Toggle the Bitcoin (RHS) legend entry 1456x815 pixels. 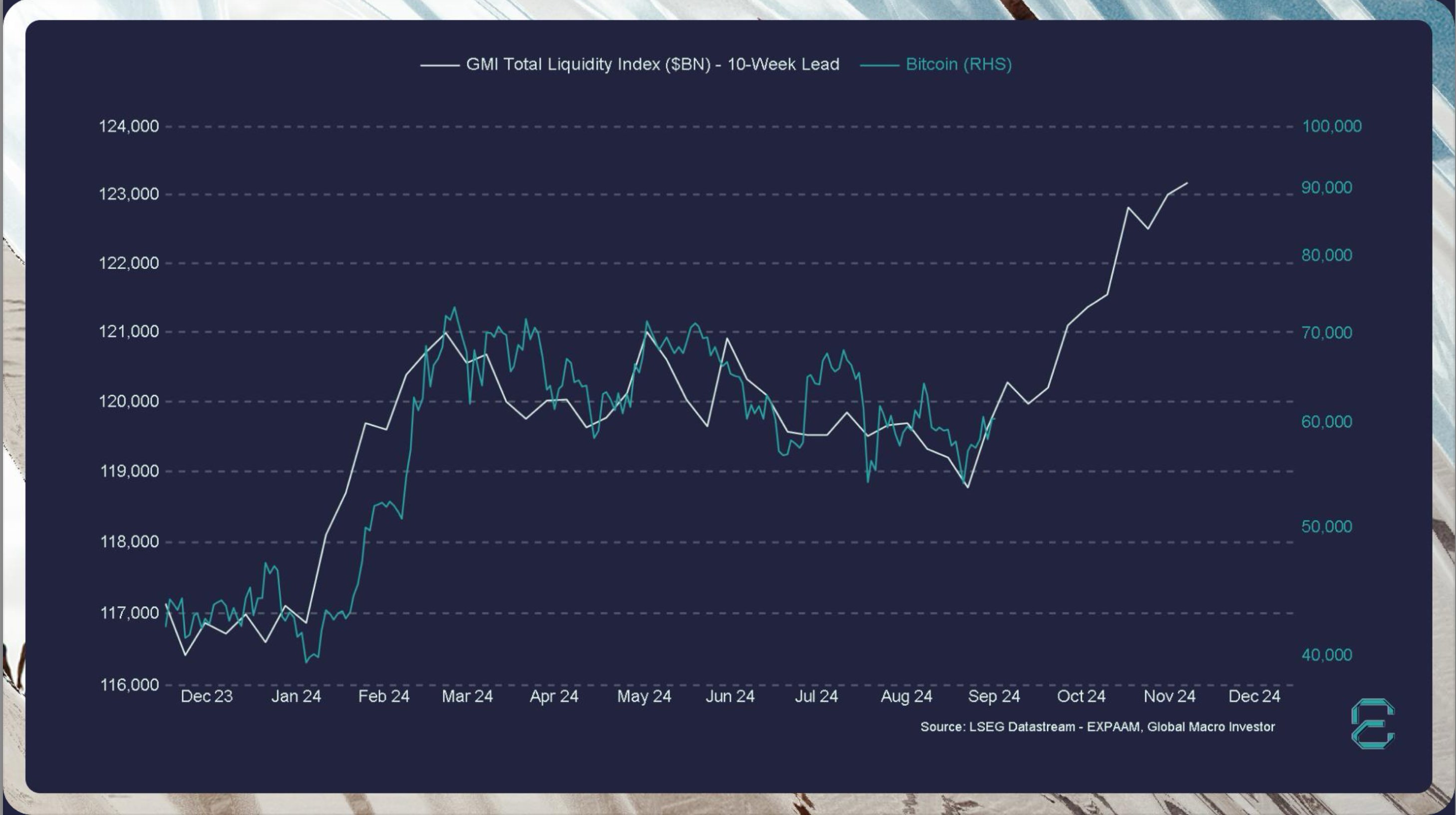coord(958,64)
